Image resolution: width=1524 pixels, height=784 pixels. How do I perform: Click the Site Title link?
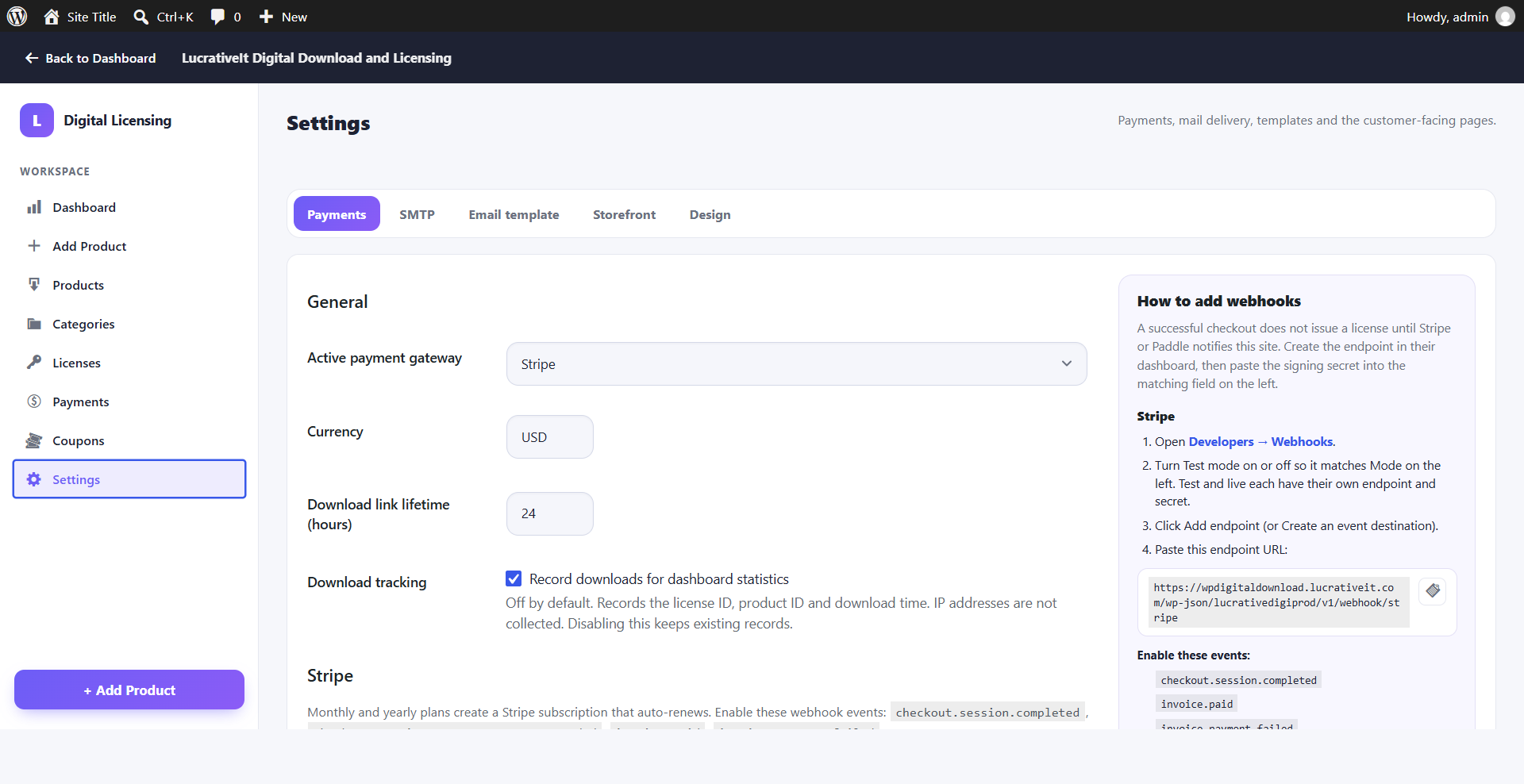click(91, 17)
